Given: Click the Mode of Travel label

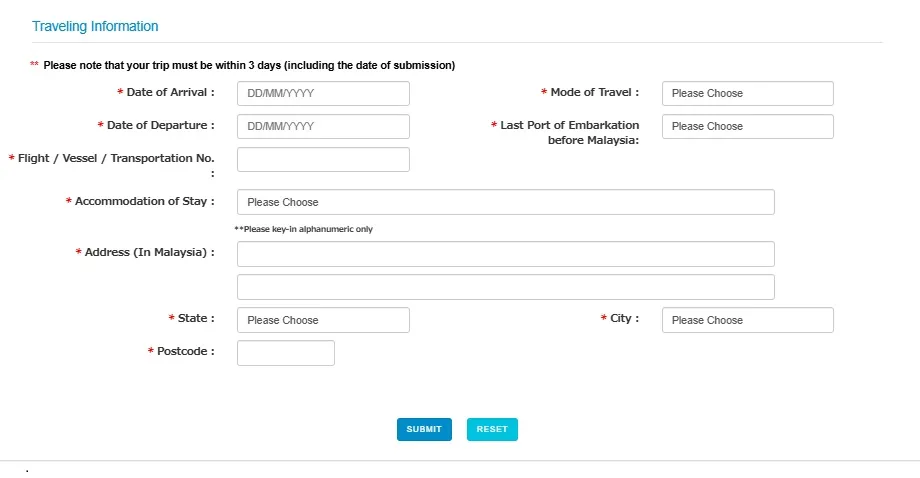Looking at the screenshot, I should [x=594, y=92].
